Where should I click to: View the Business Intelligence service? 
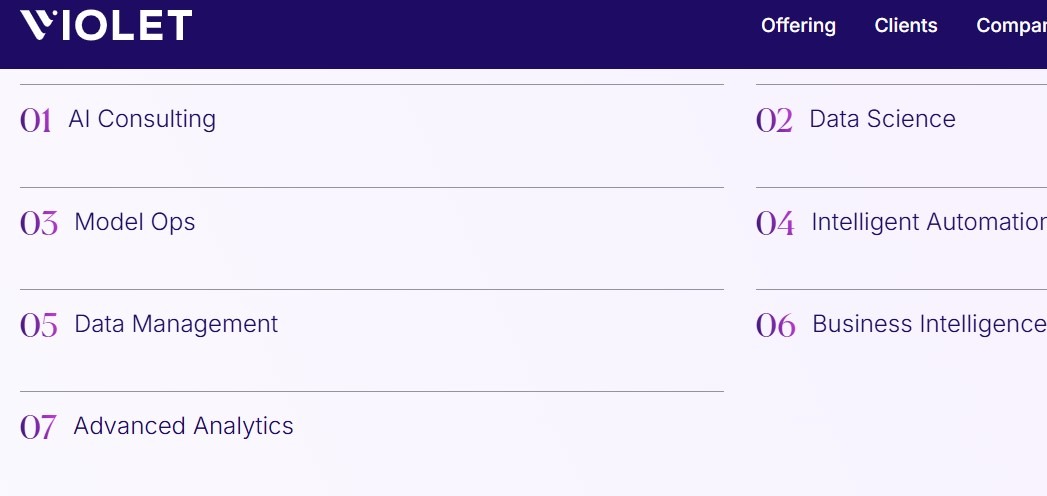tap(928, 324)
